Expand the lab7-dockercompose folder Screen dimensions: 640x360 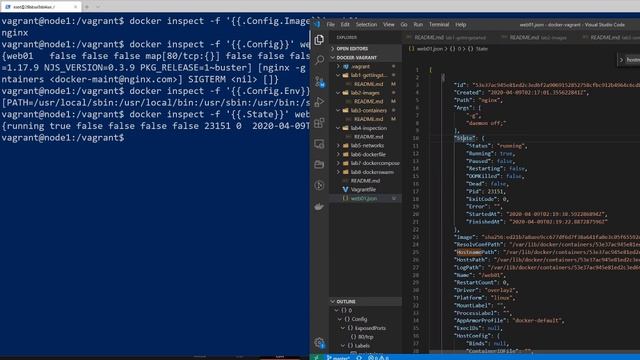pos(365,163)
